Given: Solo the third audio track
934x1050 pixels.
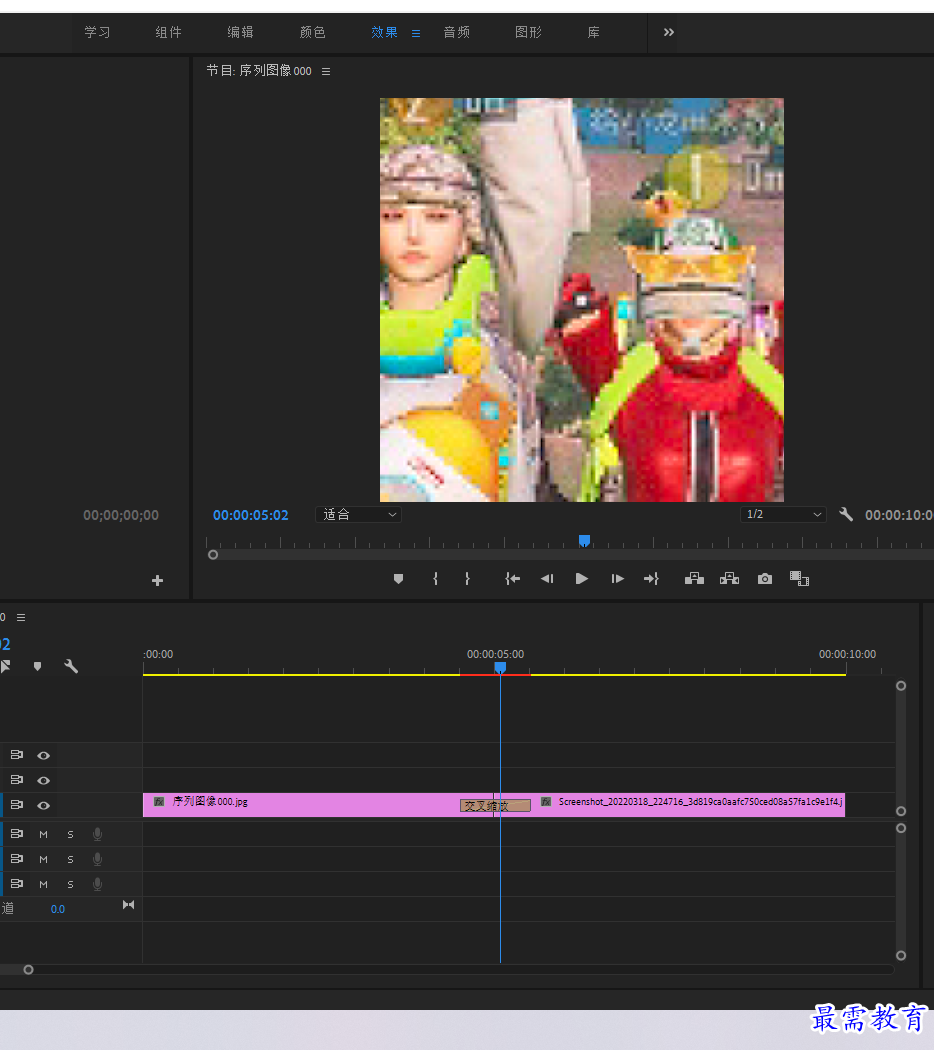Looking at the screenshot, I should (70, 884).
